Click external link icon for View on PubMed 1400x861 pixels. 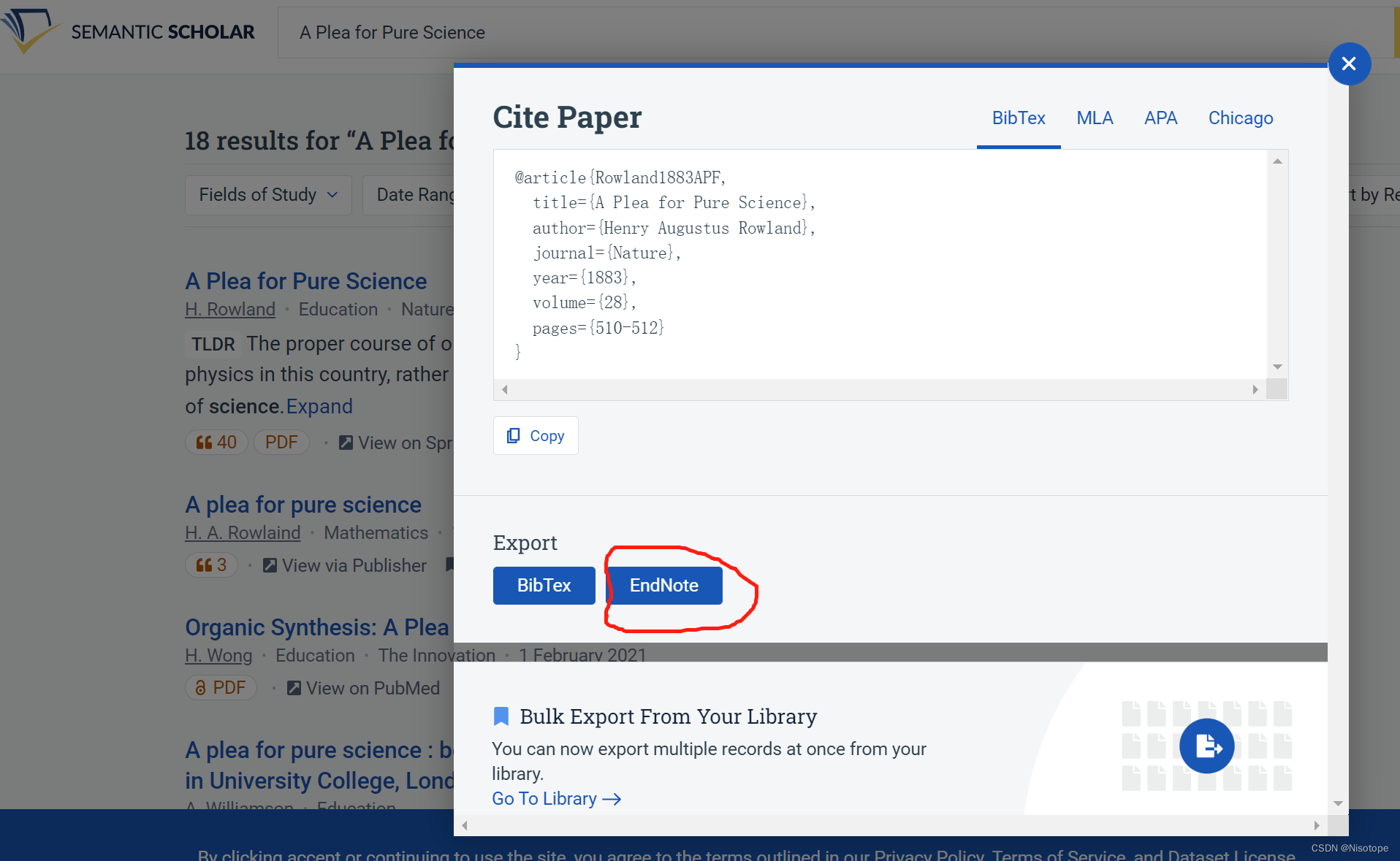(x=294, y=688)
